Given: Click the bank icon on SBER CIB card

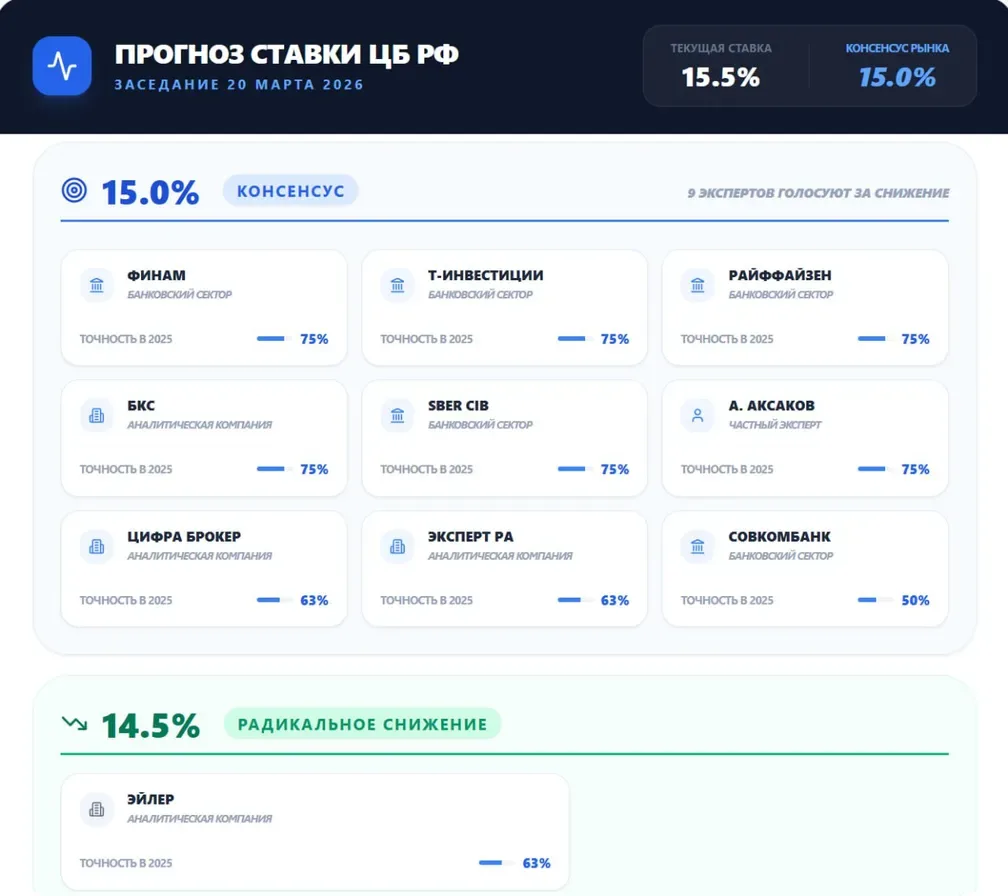Looking at the screenshot, I should coord(397,415).
